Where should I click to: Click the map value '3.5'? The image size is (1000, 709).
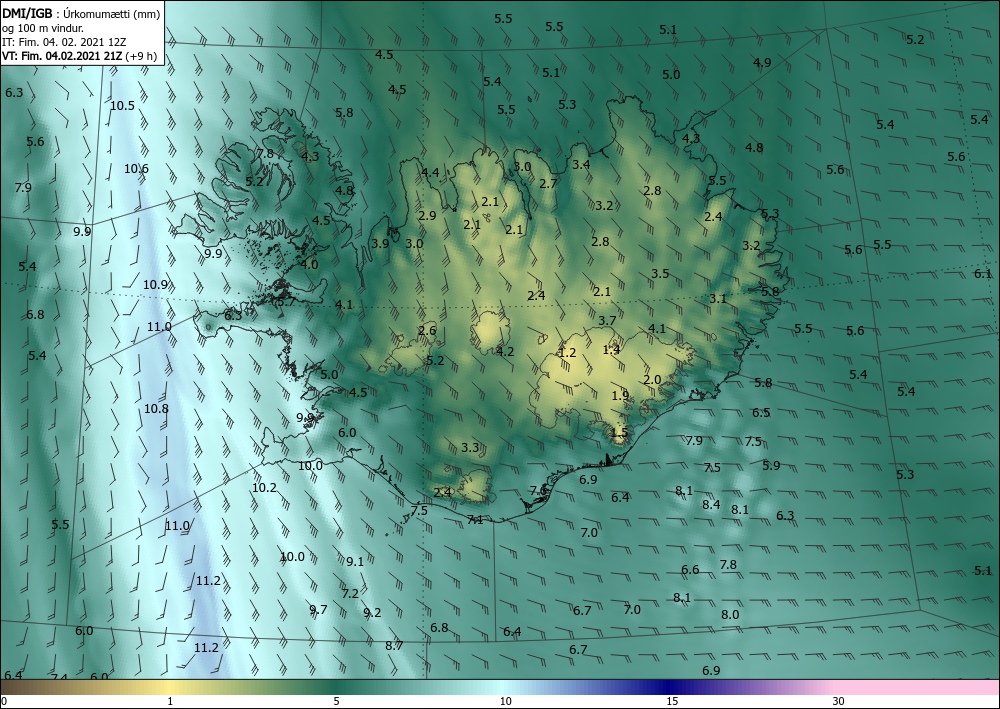(660, 274)
